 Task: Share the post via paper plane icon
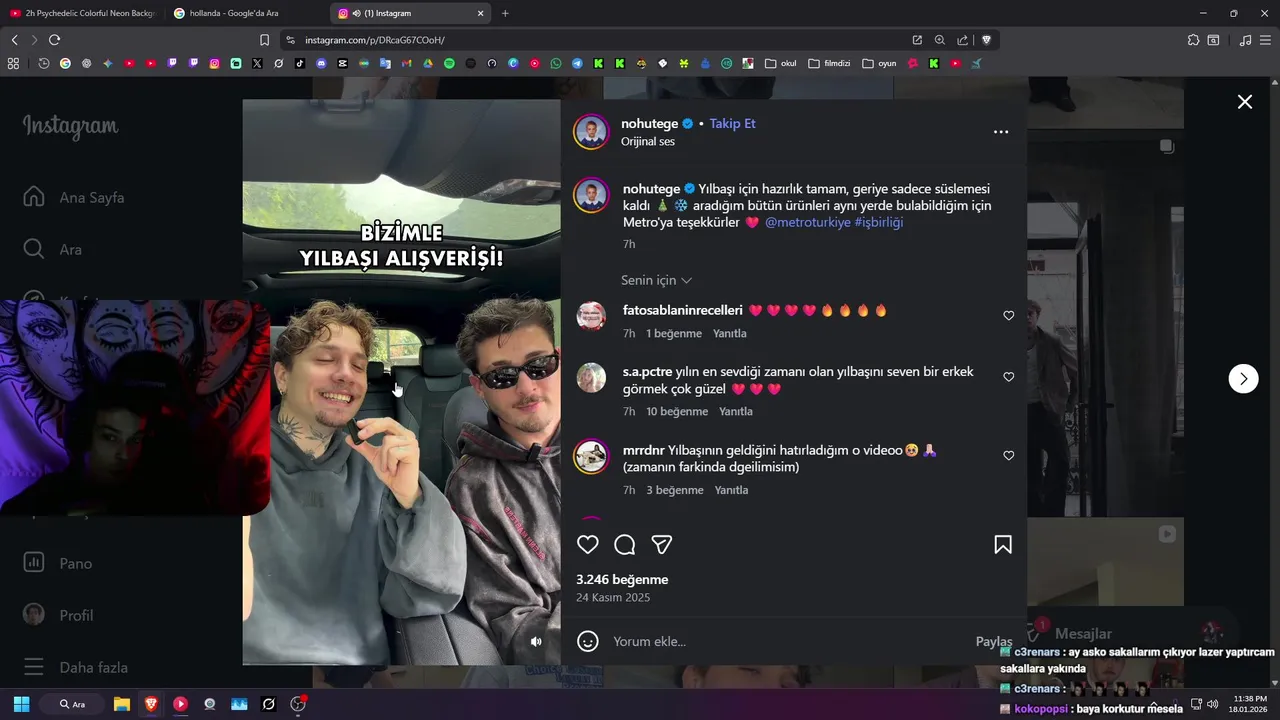click(661, 544)
